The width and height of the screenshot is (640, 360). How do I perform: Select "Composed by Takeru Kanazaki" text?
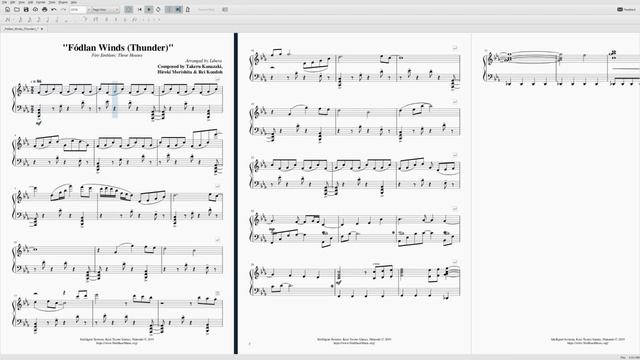190,66
